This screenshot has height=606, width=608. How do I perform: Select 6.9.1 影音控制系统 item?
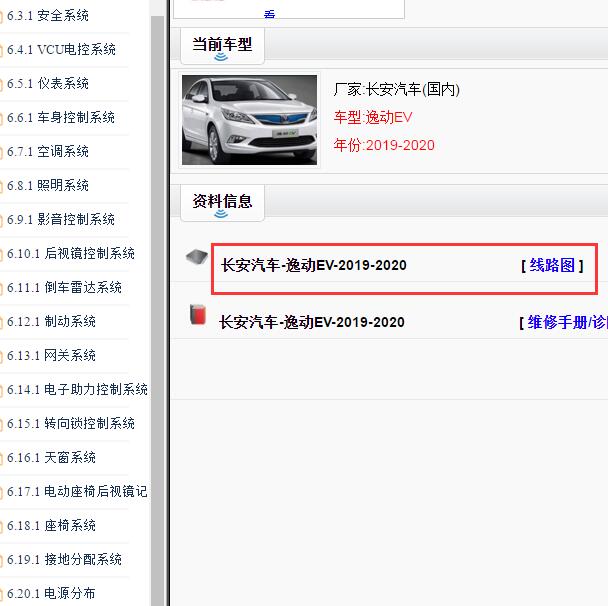pyautogui.click(x=61, y=219)
